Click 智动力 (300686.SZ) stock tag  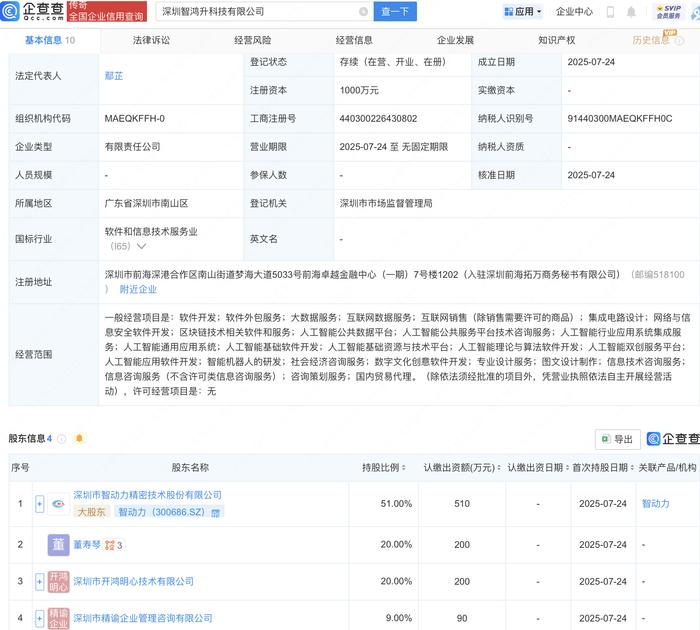point(169,512)
